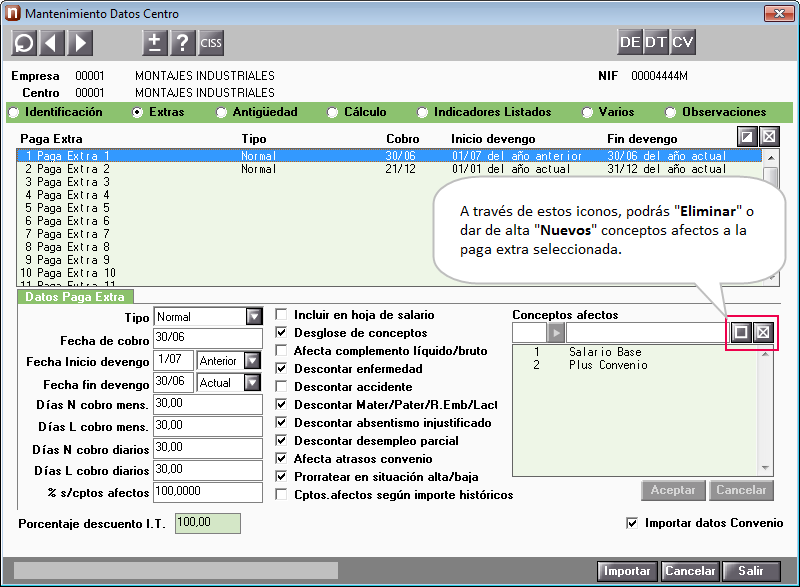The height and width of the screenshot is (587, 800).
Task: Toggle Importar datos Convenio checkbox
Action: pyautogui.click(x=632, y=523)
